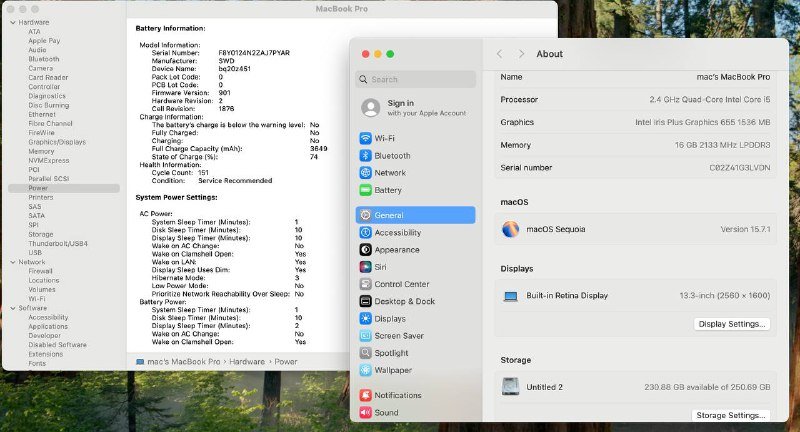This screenshot has height=432, width=800.
Task: Click the Name value mac's MacBook Pro
Action: coord(733,77)
